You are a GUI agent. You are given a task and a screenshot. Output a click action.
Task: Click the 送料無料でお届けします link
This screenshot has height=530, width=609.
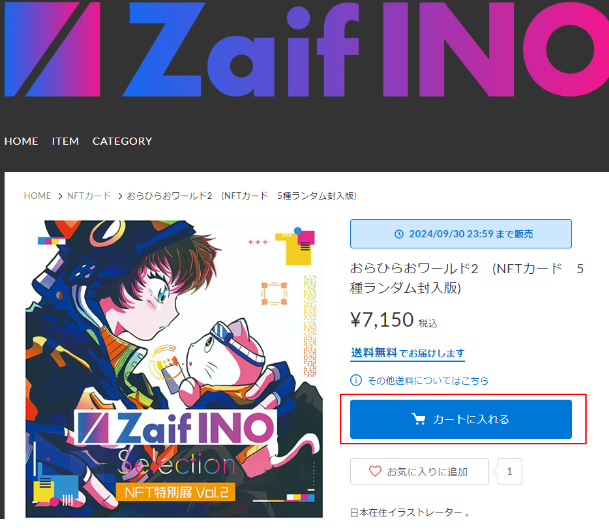tap(407, 353)
